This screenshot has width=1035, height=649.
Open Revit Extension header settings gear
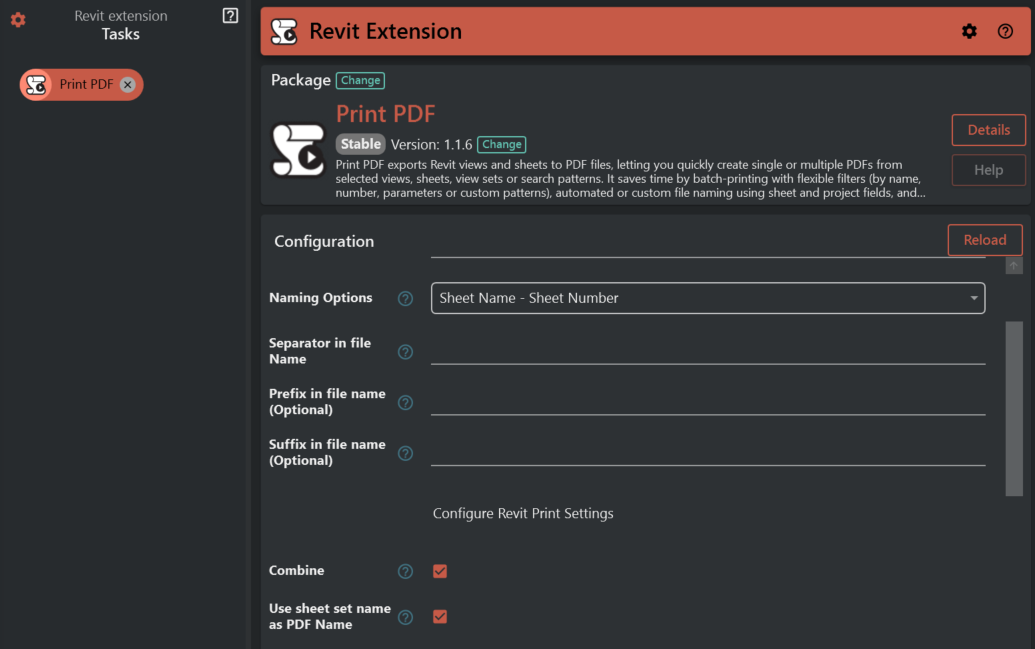[x=969, y=31]
